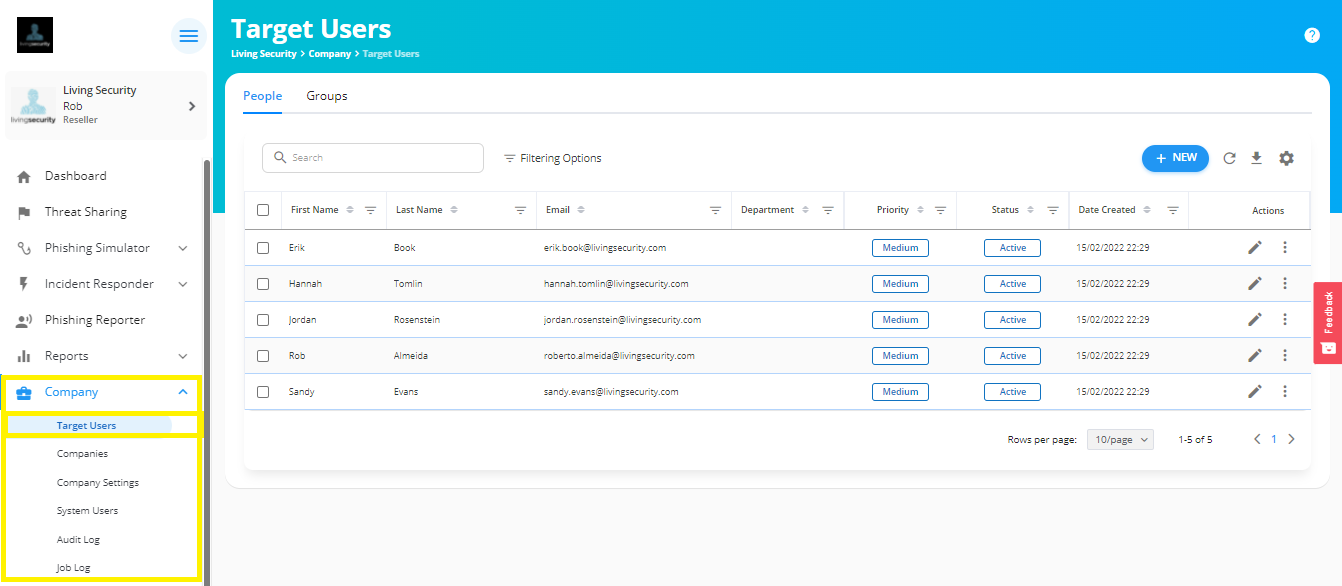
Task: Click Company breadcrumb link
Action: [329, 54]
